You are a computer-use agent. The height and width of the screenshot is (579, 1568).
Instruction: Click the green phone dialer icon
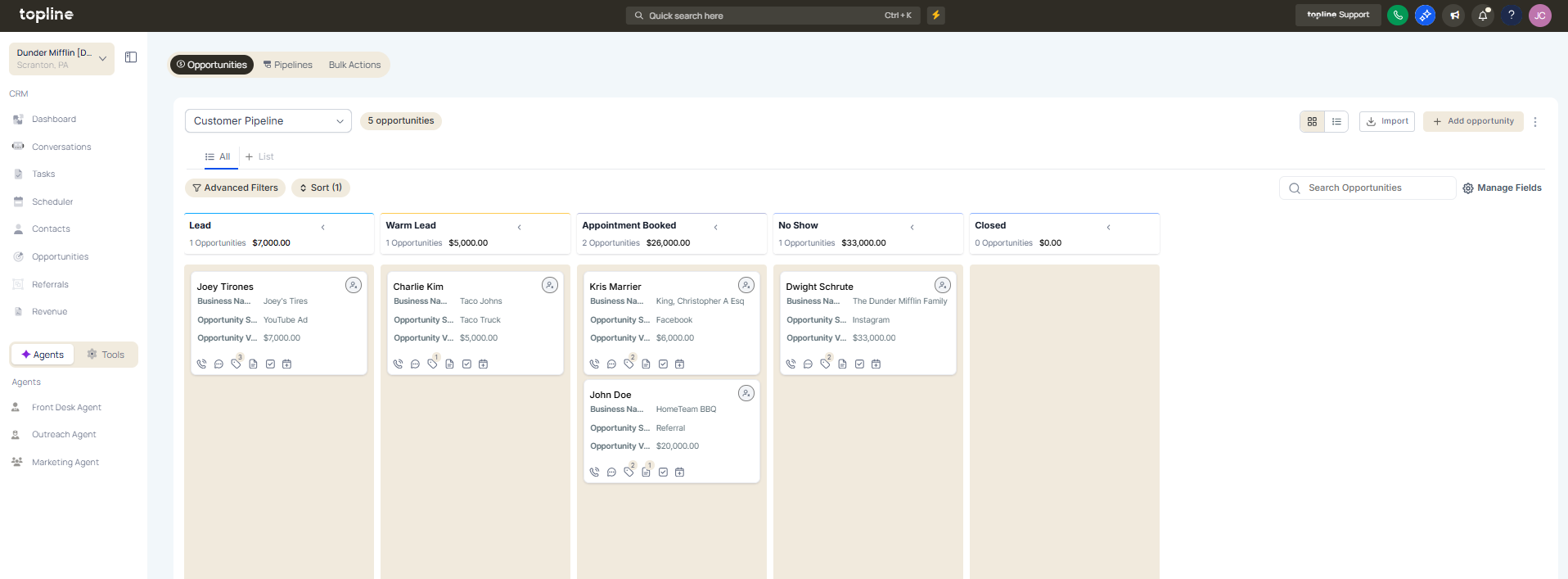(x=1398, y=15)
